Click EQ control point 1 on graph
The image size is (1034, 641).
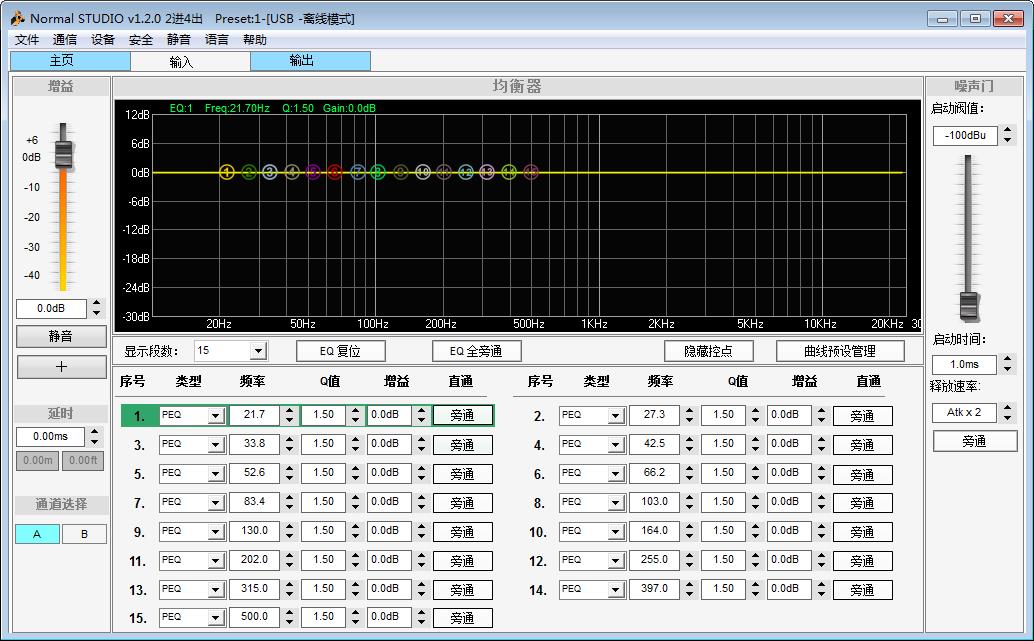pyautogui.click(x=227, y=173)
